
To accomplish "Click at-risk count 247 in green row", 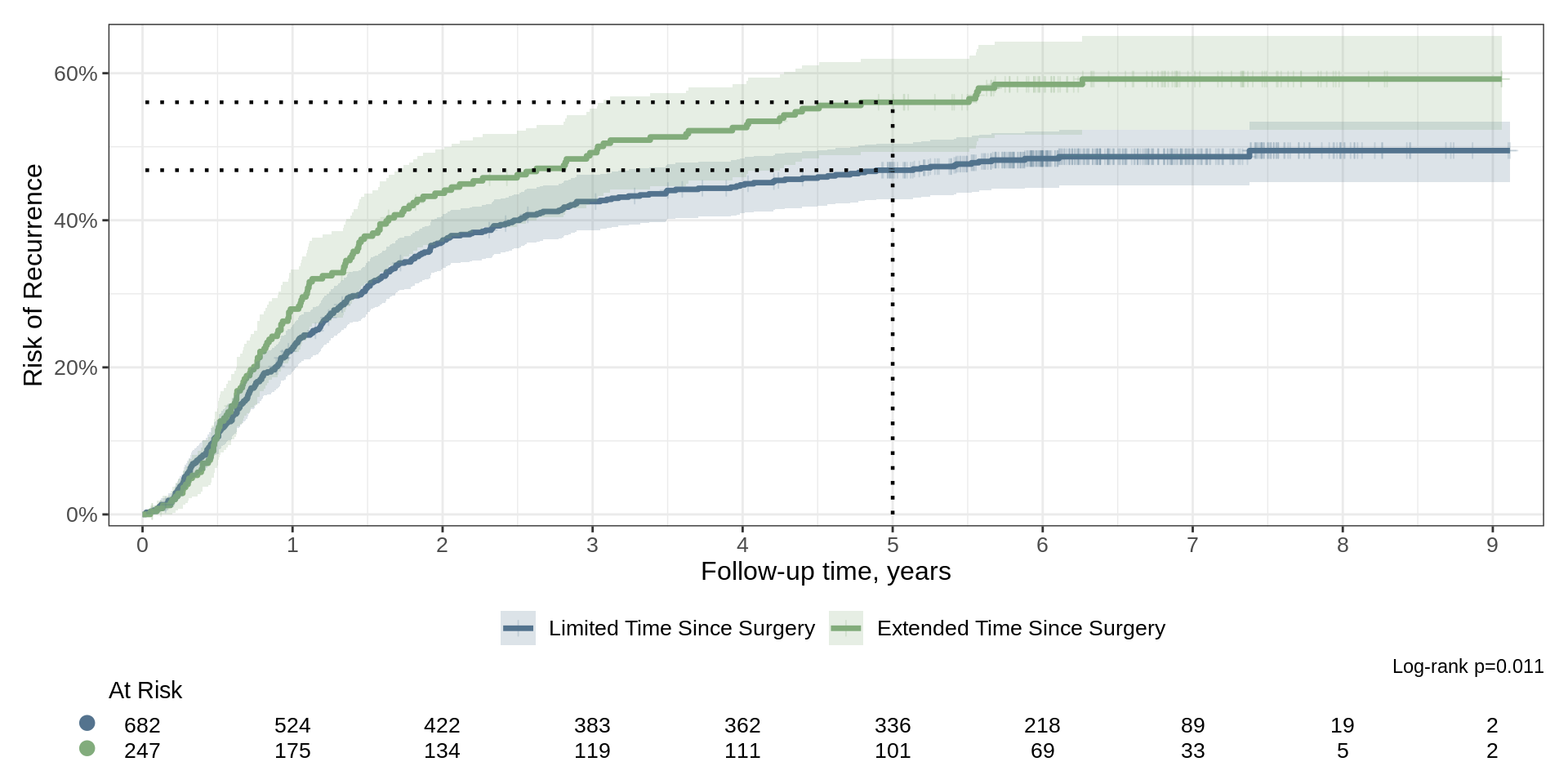I will click(x=142, y=751).
